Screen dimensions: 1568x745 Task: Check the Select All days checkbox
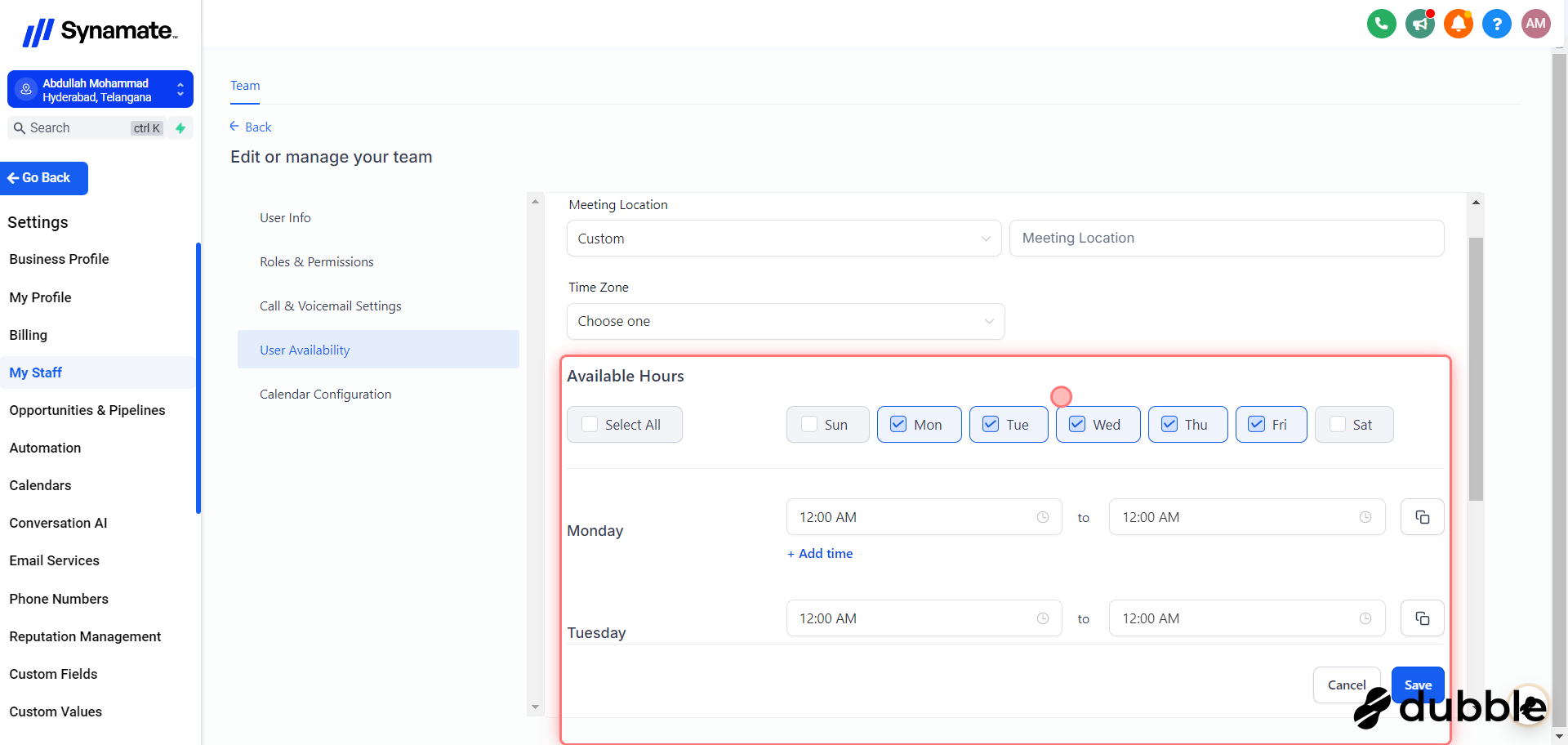[x=590, y=425]
